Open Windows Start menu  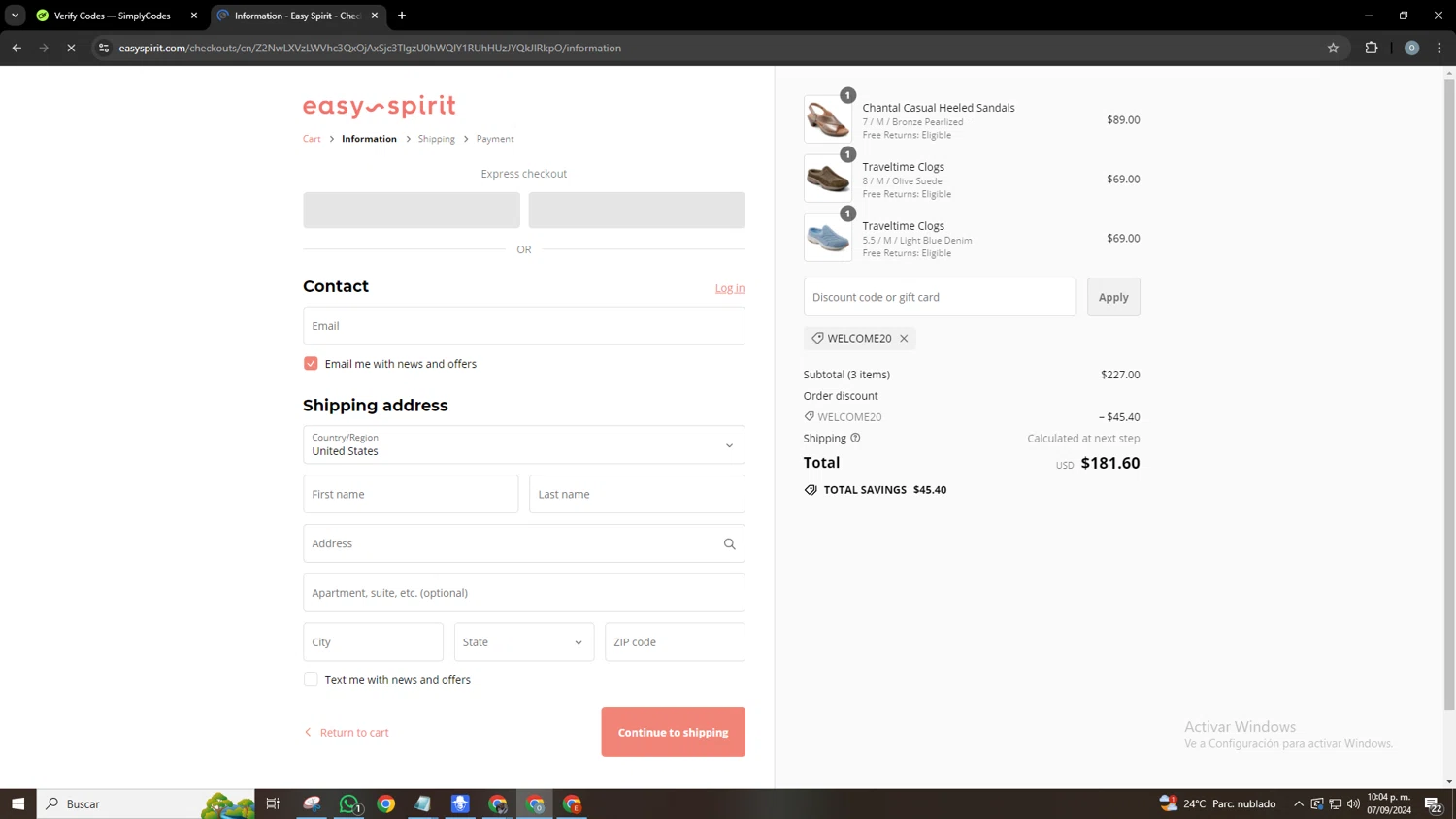click(17, 803)
